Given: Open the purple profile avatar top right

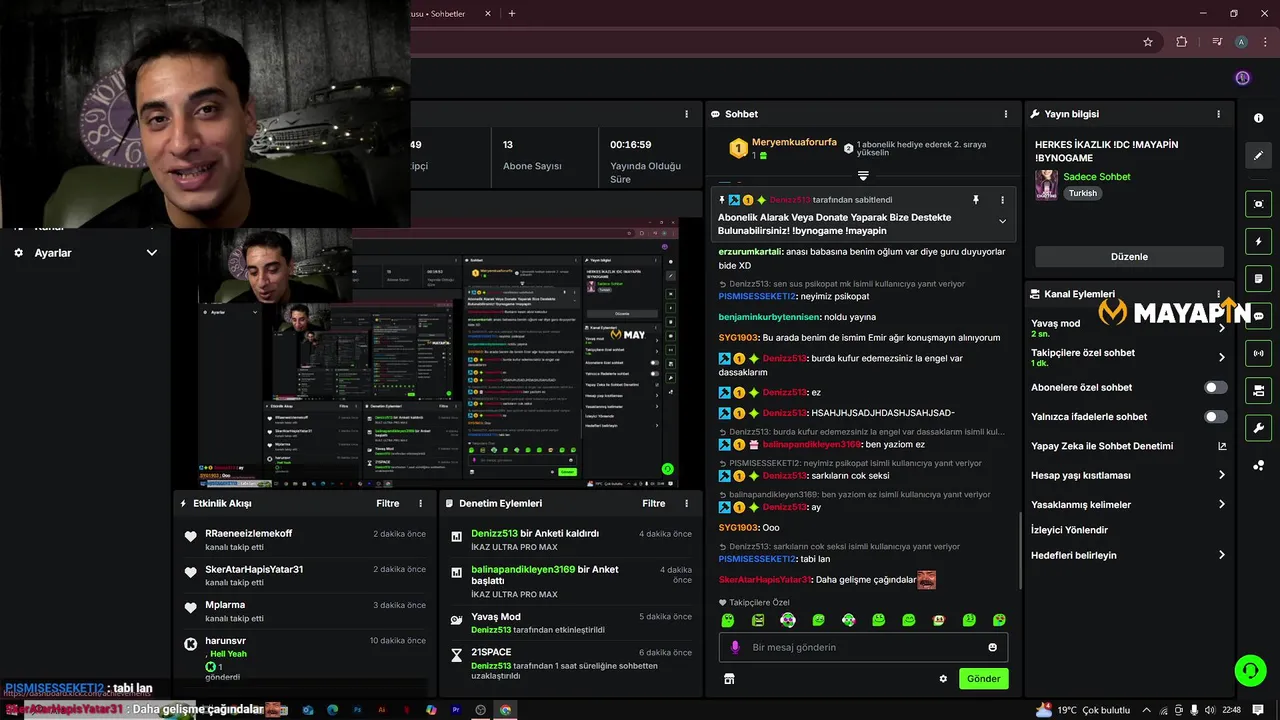Looking at the screenshot, I should (x=1242, y=78).
